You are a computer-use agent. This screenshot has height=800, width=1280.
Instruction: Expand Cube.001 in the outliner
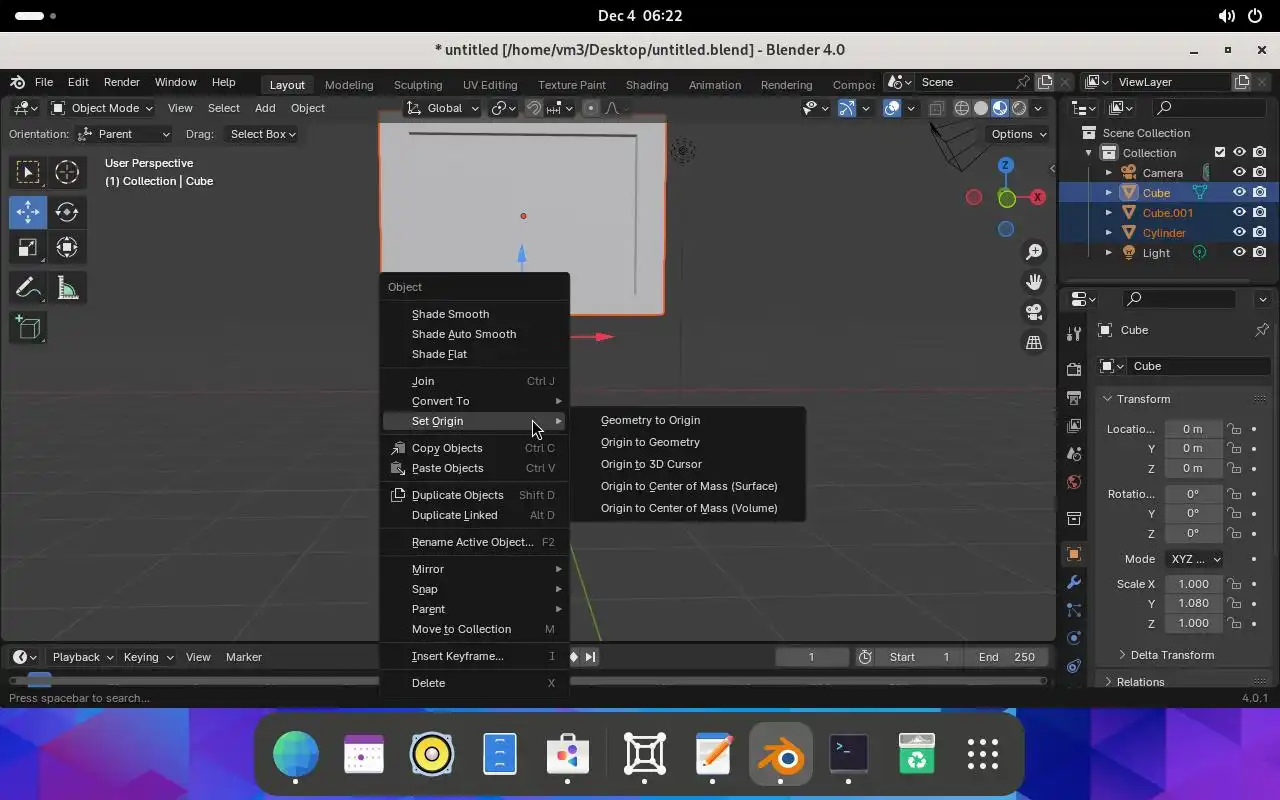(x=1108, y=212)
